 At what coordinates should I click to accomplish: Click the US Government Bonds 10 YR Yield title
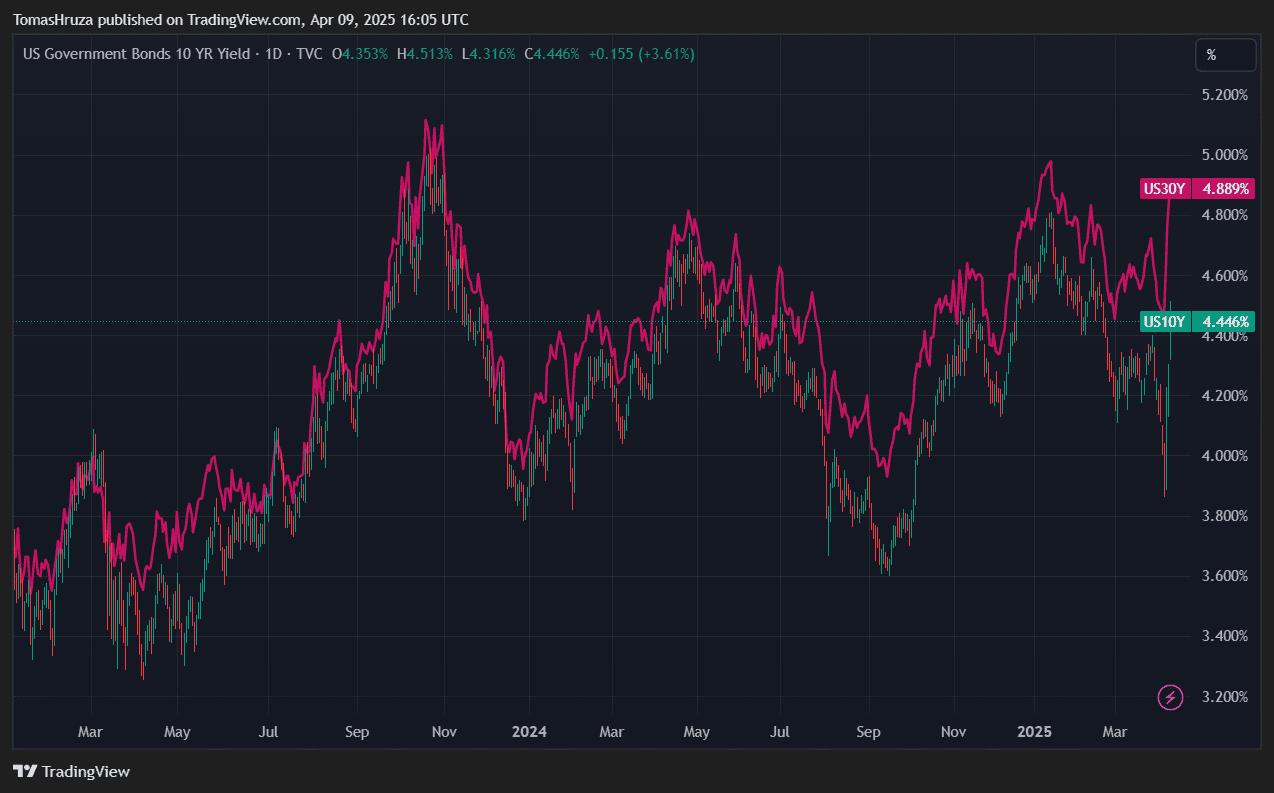(137, 54)
